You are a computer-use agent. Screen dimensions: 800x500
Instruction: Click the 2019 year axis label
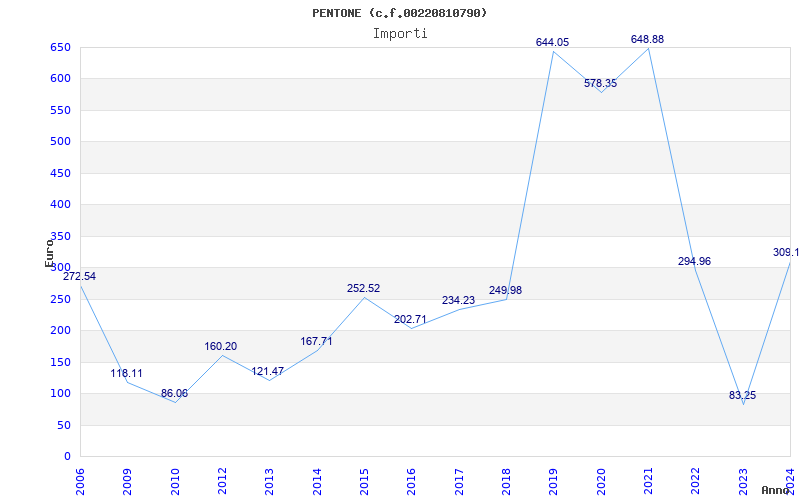554,482
